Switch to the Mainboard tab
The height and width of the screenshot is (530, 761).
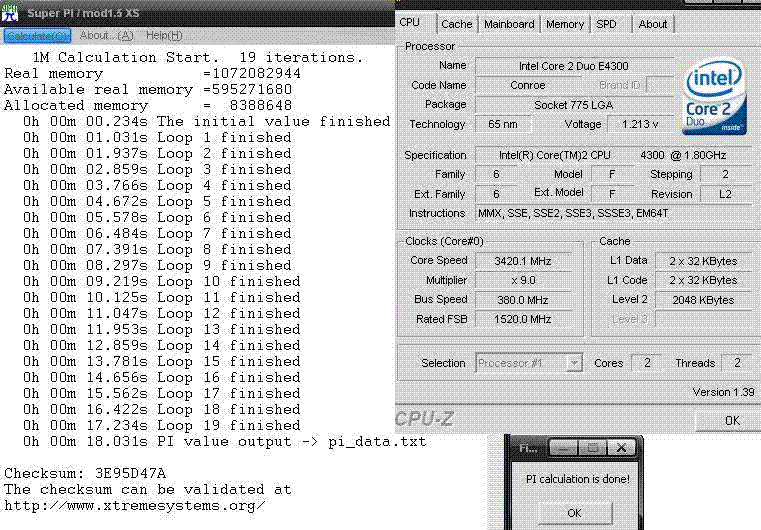(x=510, y=24)
